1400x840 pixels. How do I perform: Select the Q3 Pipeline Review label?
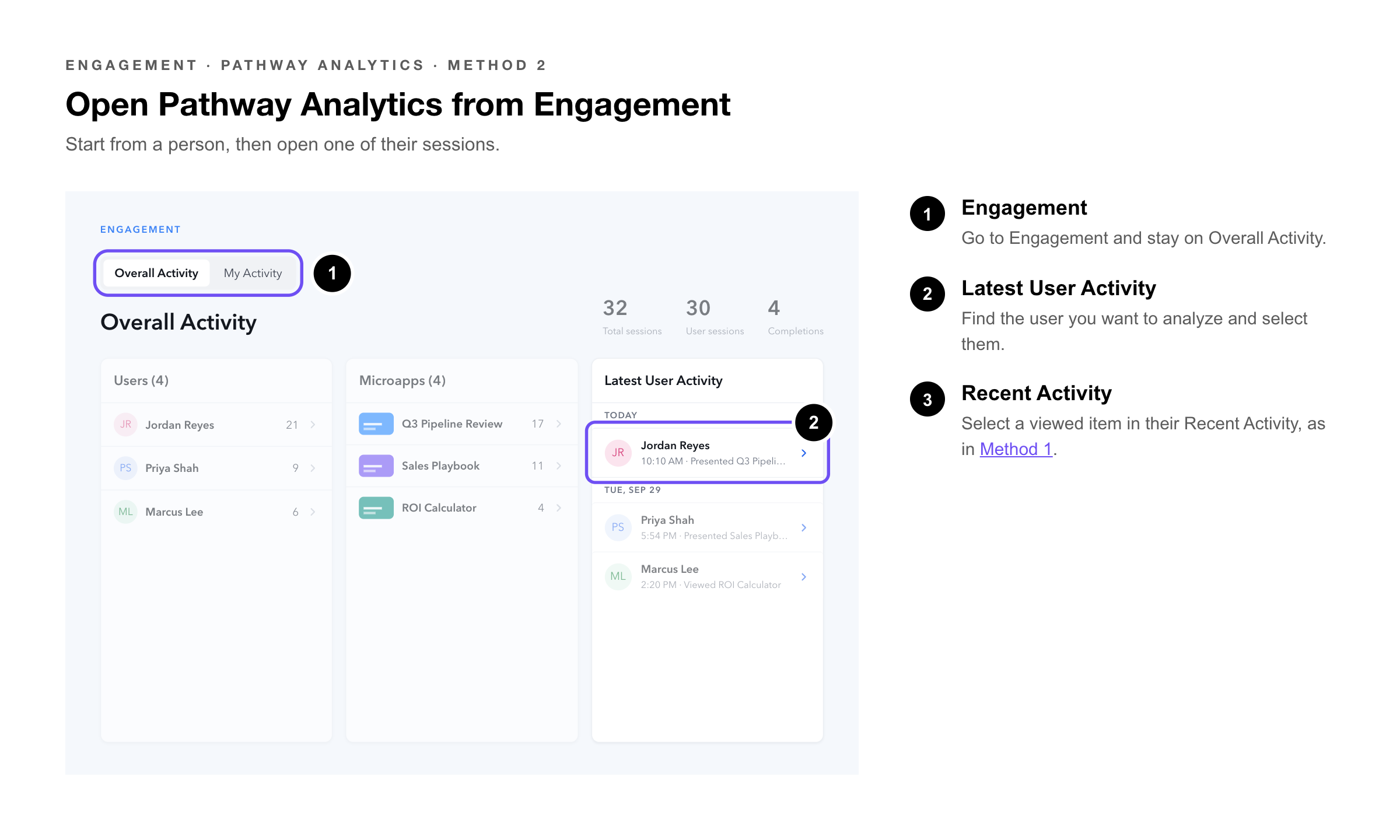coord(452,424)
